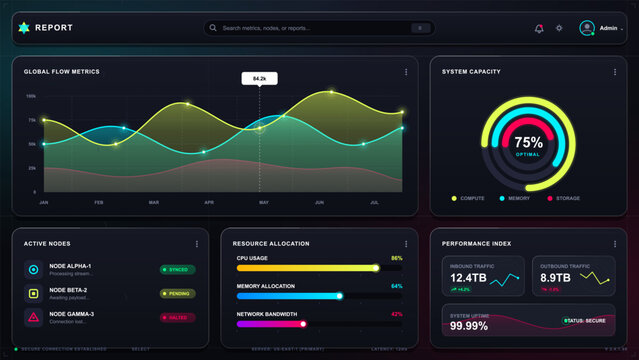Open Global Flow Metrics options menu
639x360 pixels.
pyautogui.click(x=406, y=72)
